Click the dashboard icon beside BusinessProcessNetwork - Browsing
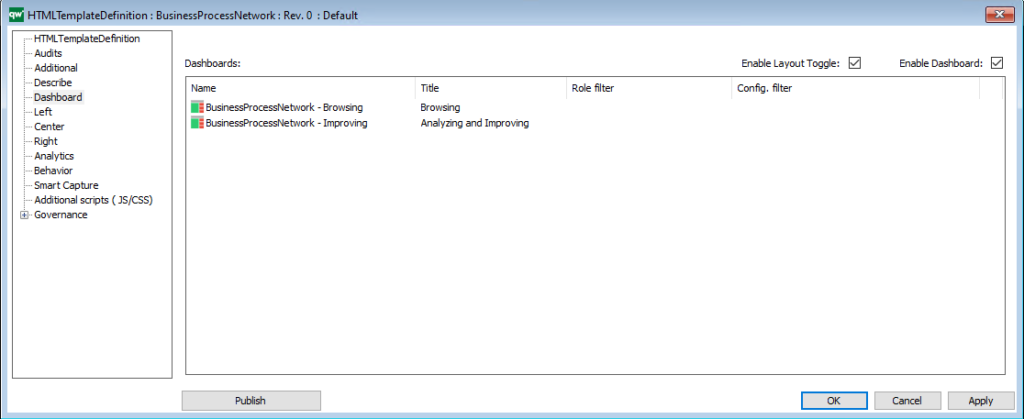Screen dimensions: 1024x419 pos(197,107)
